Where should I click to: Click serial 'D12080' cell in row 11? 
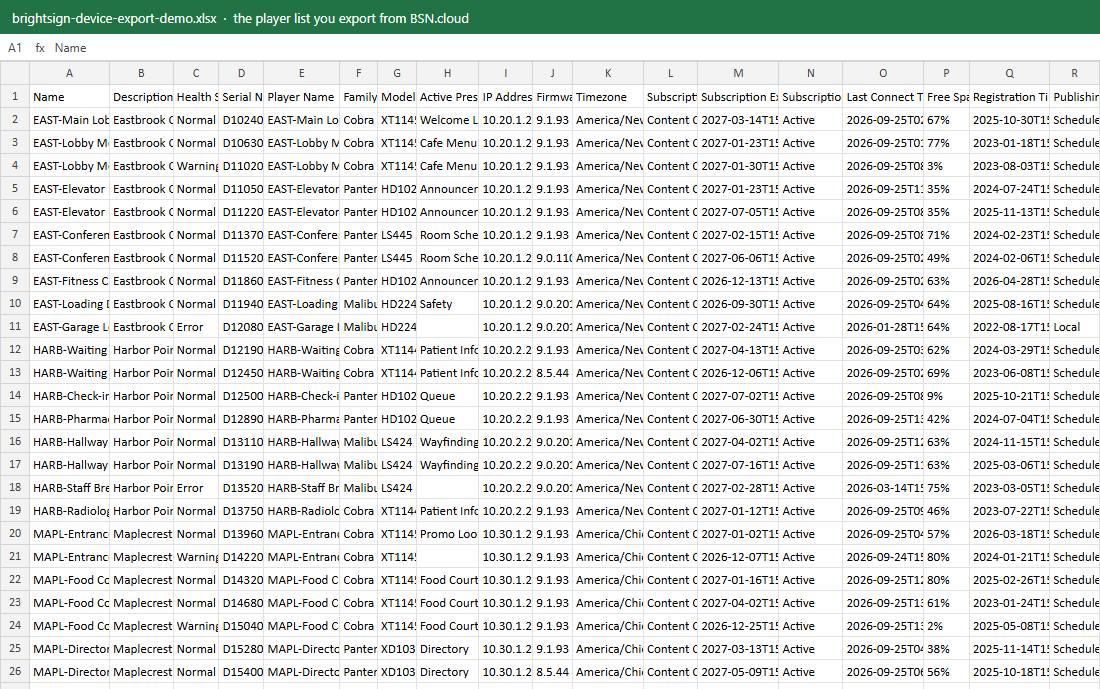pyautogui.click(x=241, y=326)
